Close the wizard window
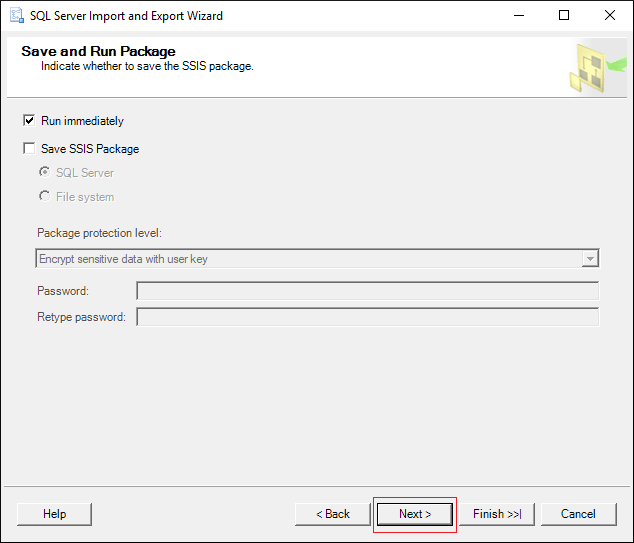 tap(610, 15)
